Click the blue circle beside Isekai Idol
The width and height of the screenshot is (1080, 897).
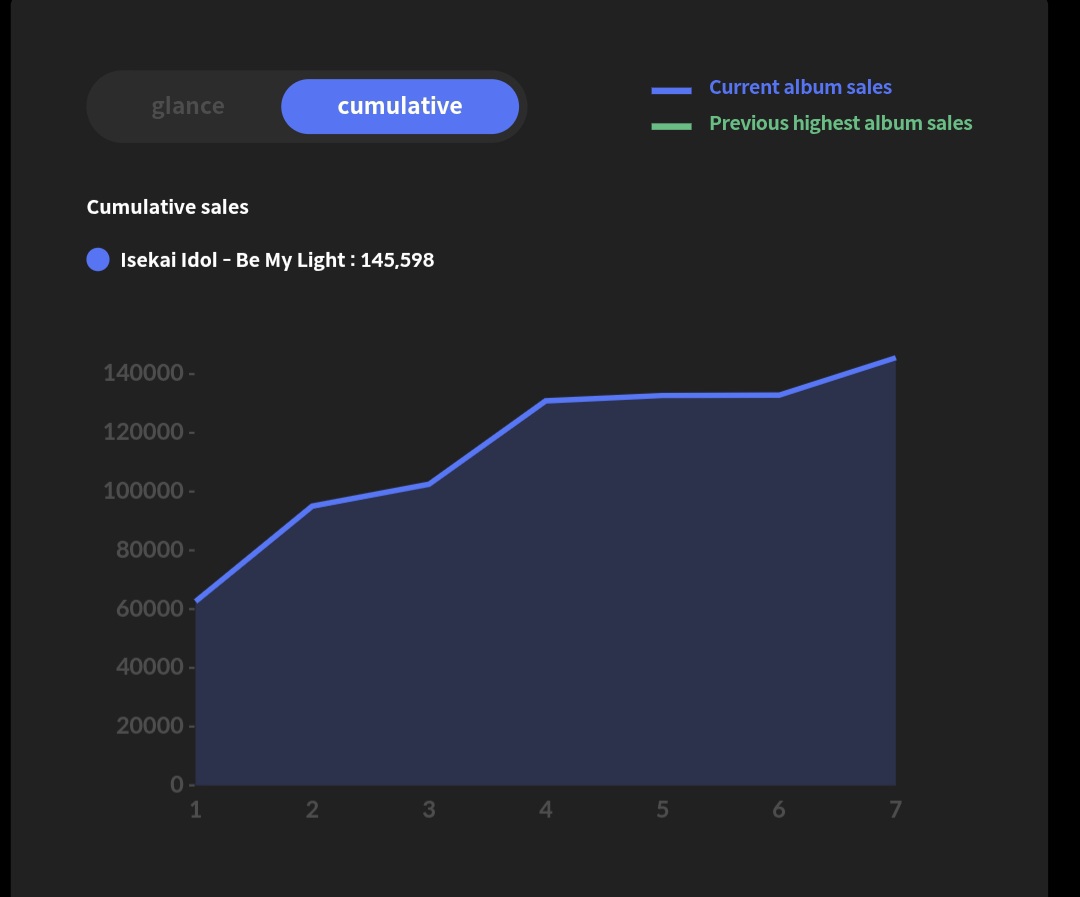[x=98, y=260]
